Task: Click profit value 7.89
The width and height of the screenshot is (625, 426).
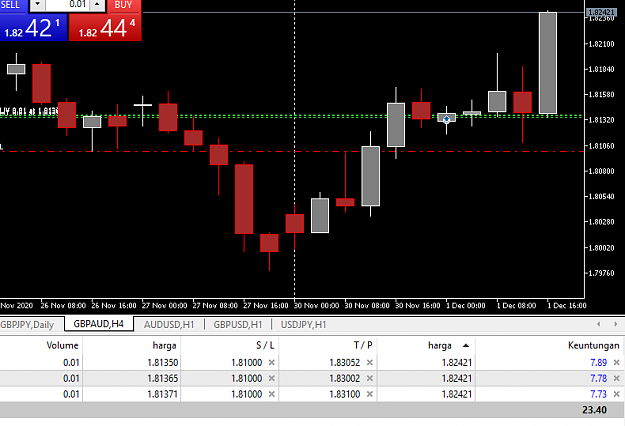Action: pyautogui.click(x=598, y=363)
